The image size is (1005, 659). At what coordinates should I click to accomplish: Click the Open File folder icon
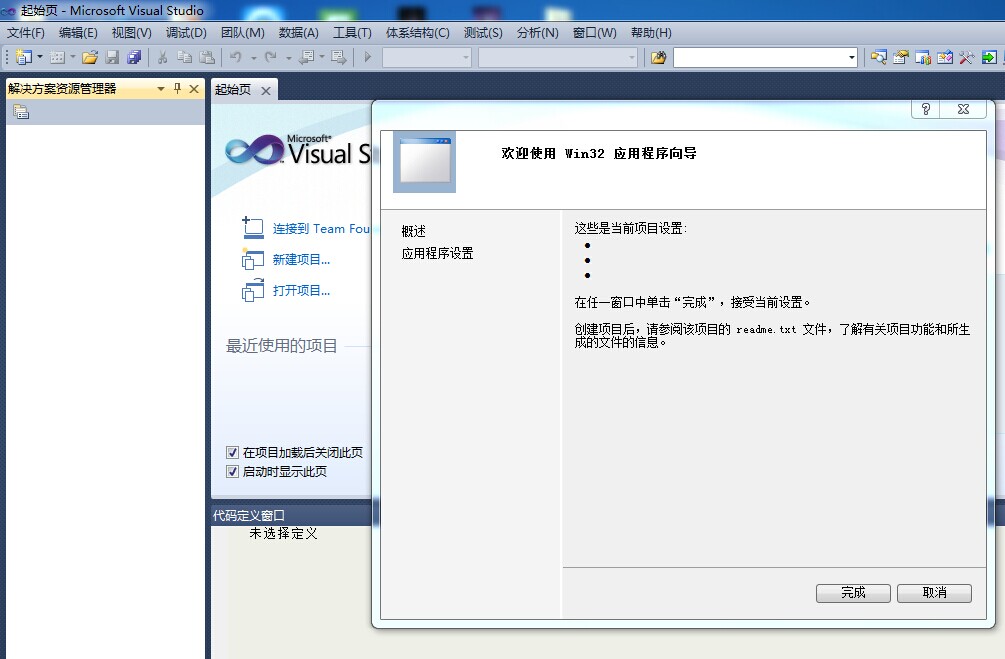(90, 57)
